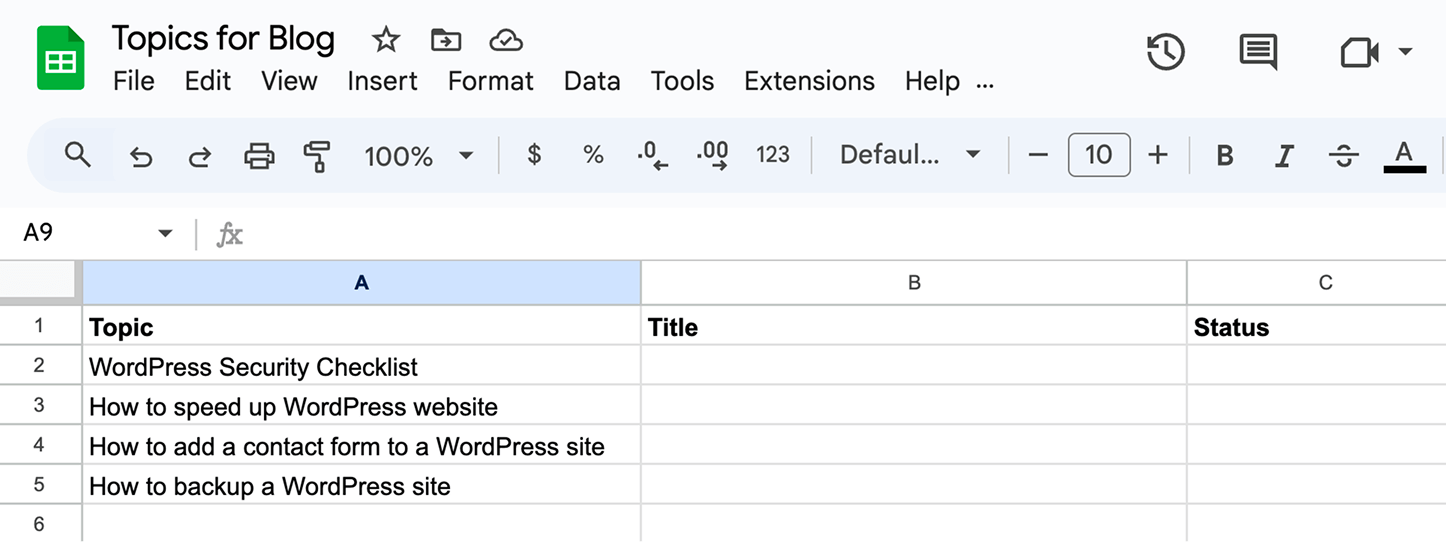Check the cloud save status icon

click(x=507, y=40)
